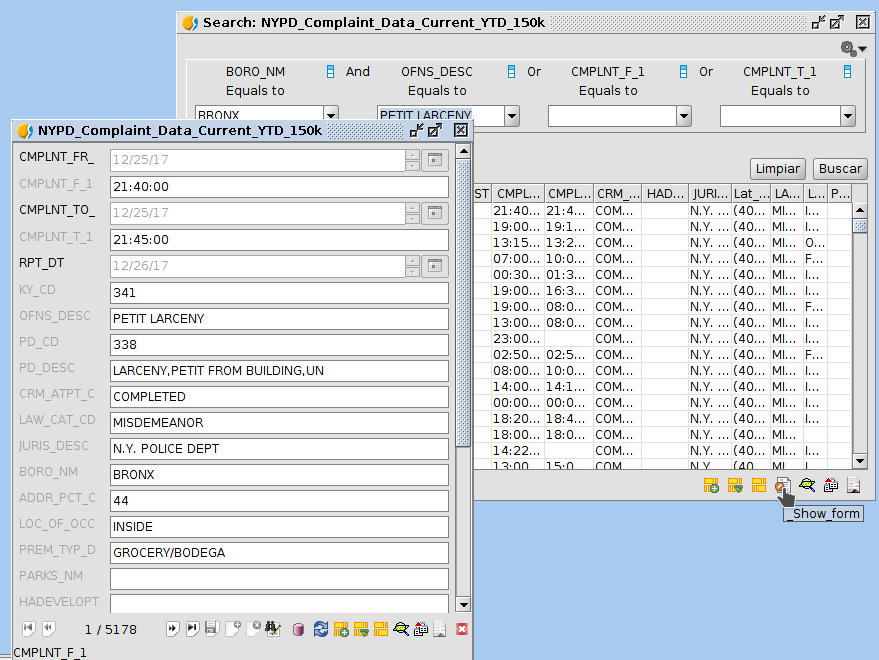Viewport: 879px width, 660px height.
Task: Click the zoom-to-selection magnifier in search toolbar
Action: [807, 486]
